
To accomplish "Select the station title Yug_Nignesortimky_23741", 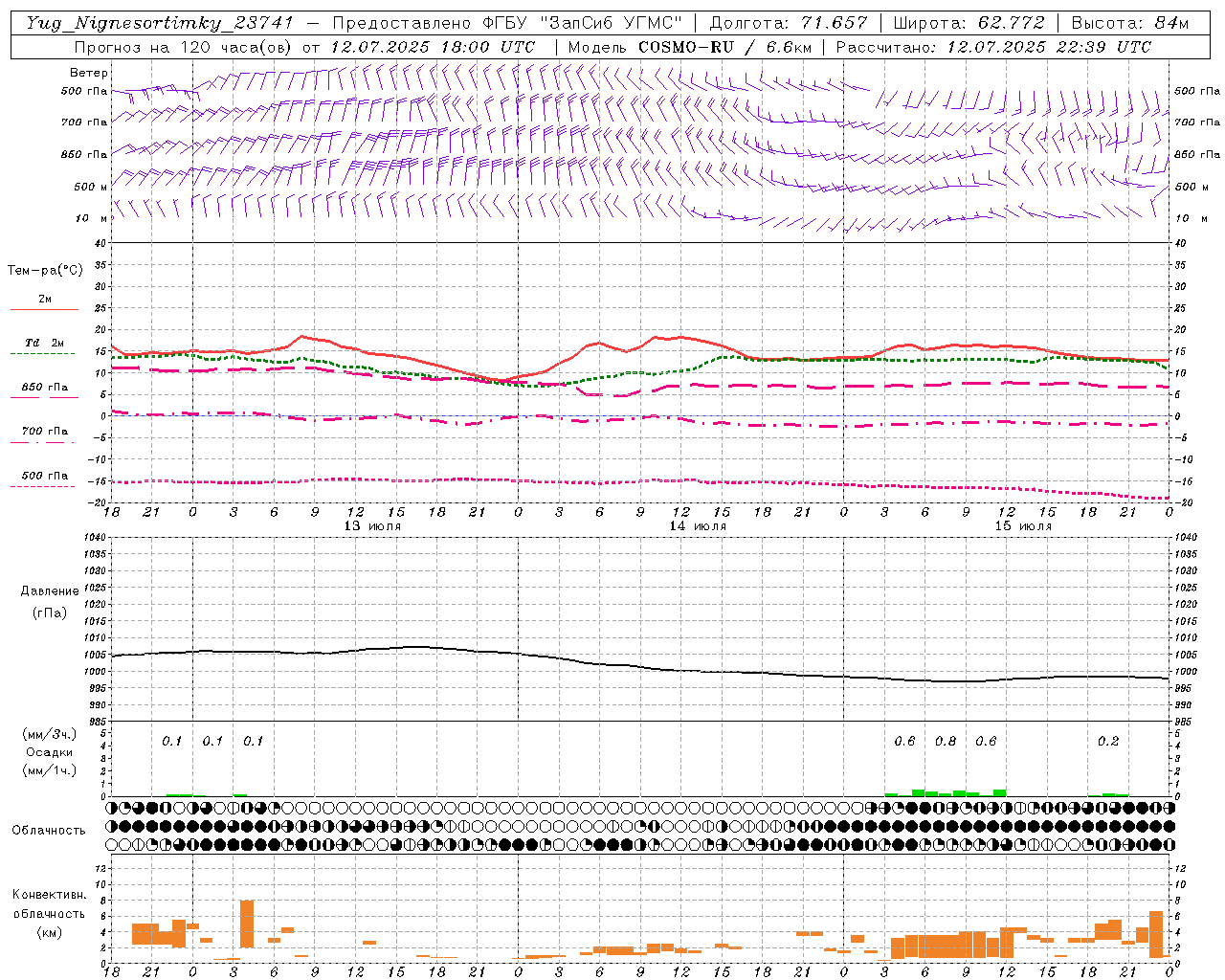I will click(x=160, y=23).
